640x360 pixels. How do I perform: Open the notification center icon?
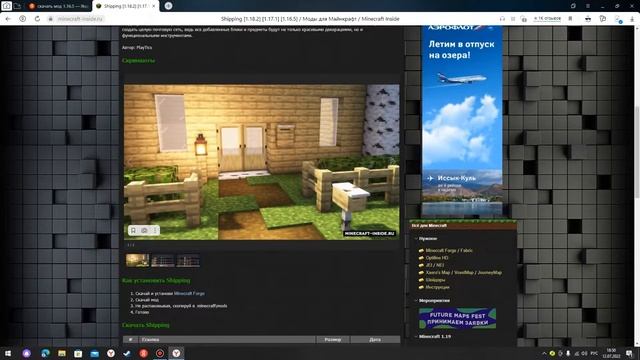(629, 353)
